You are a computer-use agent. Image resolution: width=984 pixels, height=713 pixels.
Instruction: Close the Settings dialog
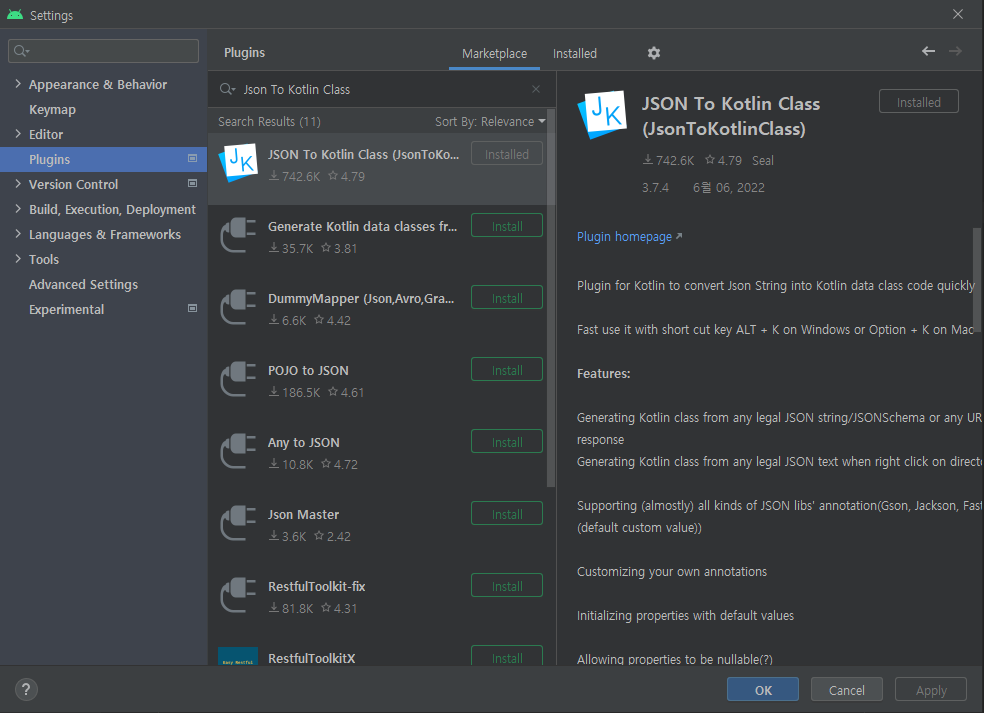(958, 14)
